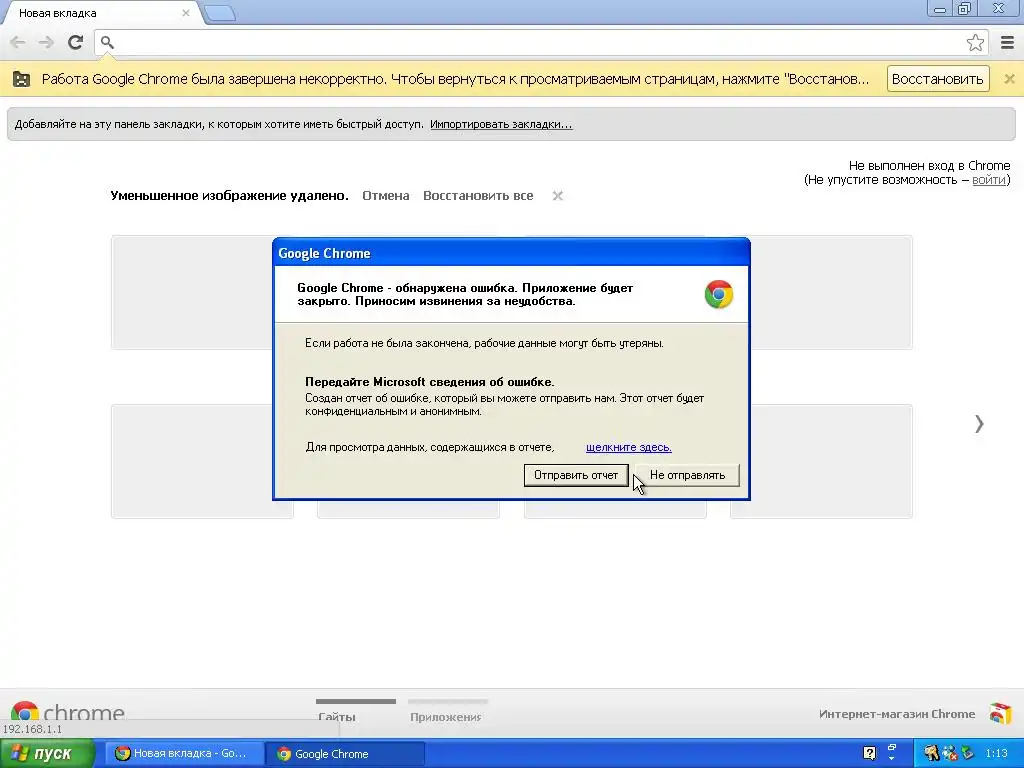Bookmark the page with the star icon
The image size is (1024, 768).
[x=975, y=42]
